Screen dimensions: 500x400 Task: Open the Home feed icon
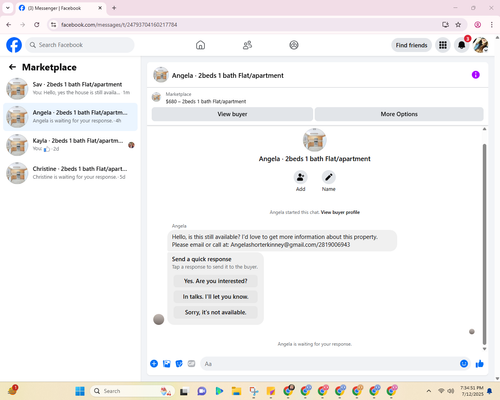[x=200, y=45]
